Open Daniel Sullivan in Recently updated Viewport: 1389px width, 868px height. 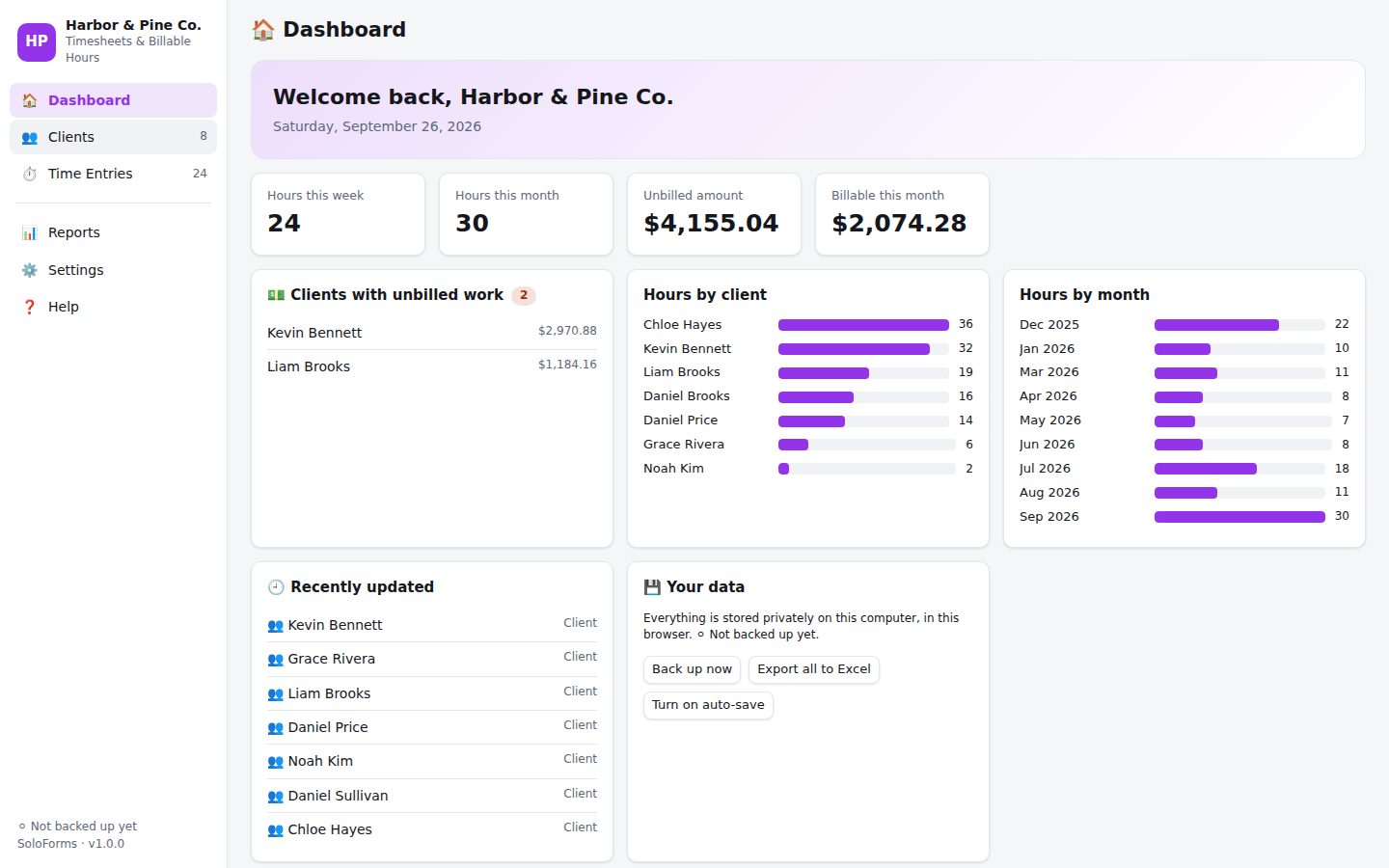click(432, 796)
